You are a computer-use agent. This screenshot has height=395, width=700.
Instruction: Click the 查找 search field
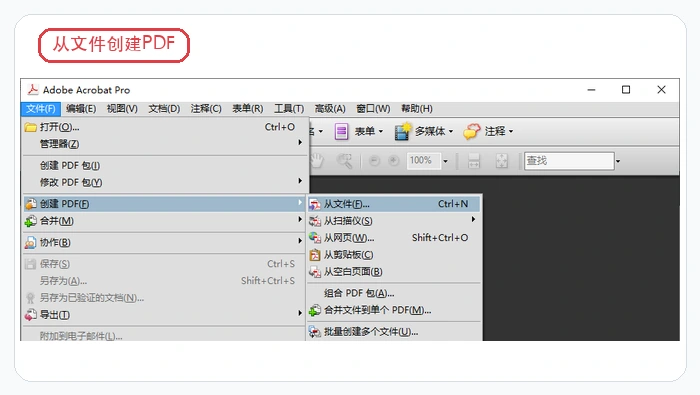click(569, 161)
